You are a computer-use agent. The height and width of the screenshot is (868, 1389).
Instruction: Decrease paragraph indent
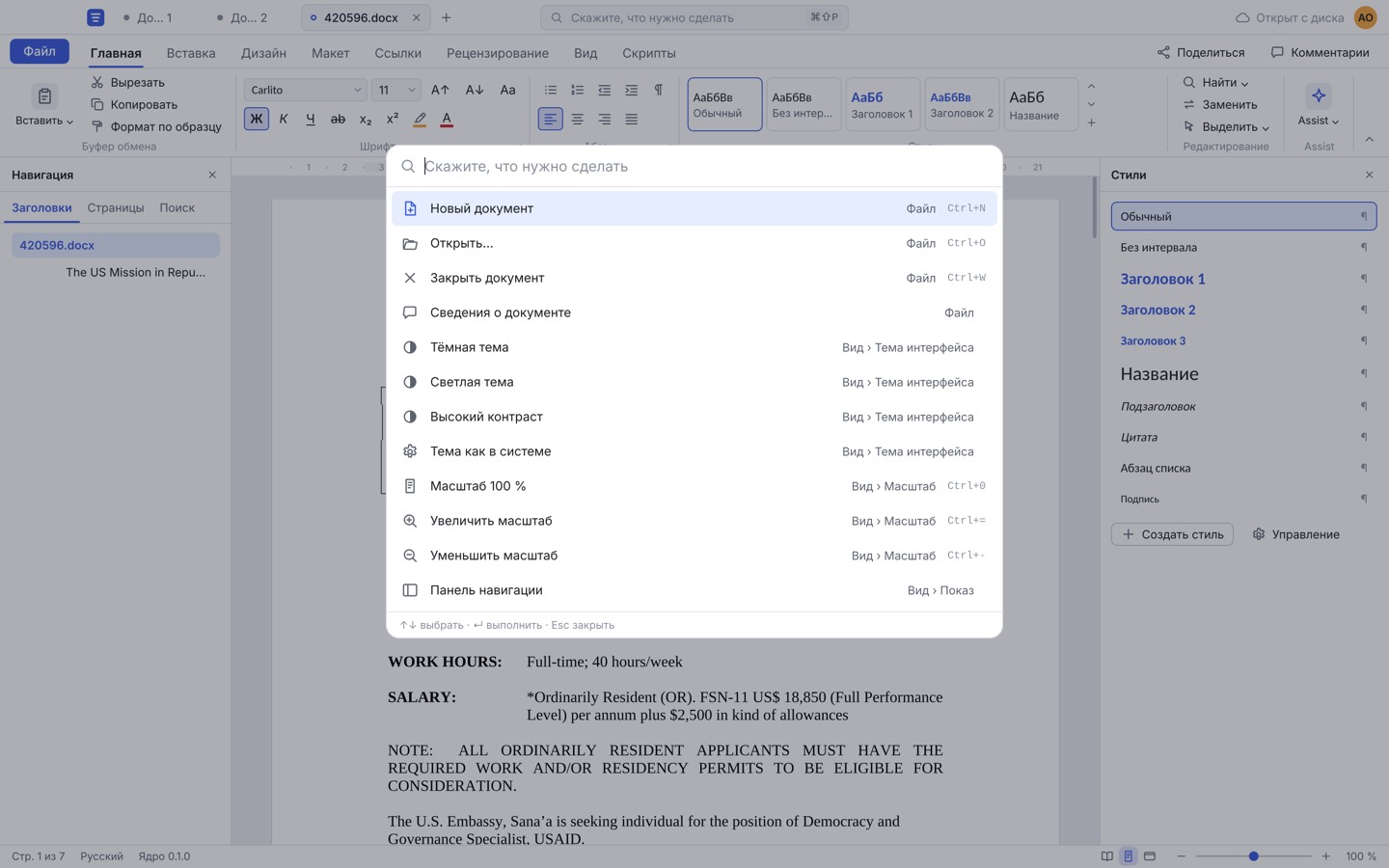604,90
